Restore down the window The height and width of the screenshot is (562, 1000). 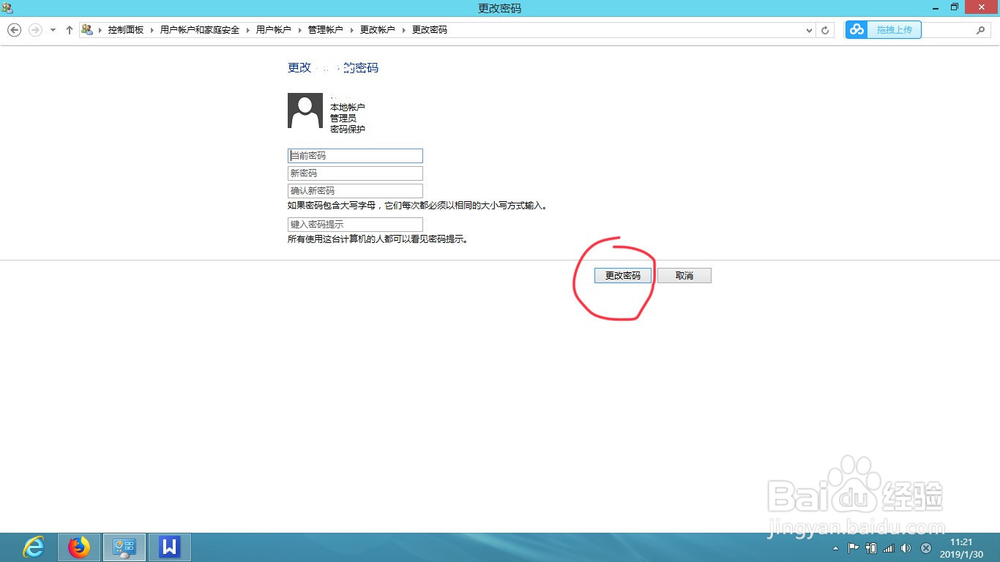(x=955, y=8)
